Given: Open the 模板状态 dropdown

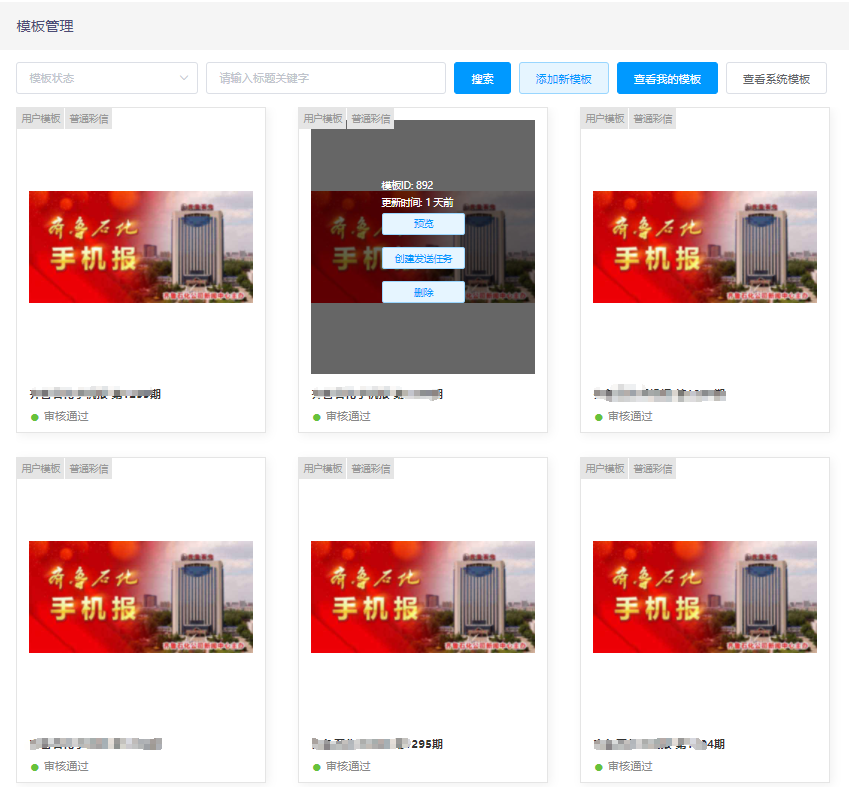Looking at the screenshot, I should [95, 78].
